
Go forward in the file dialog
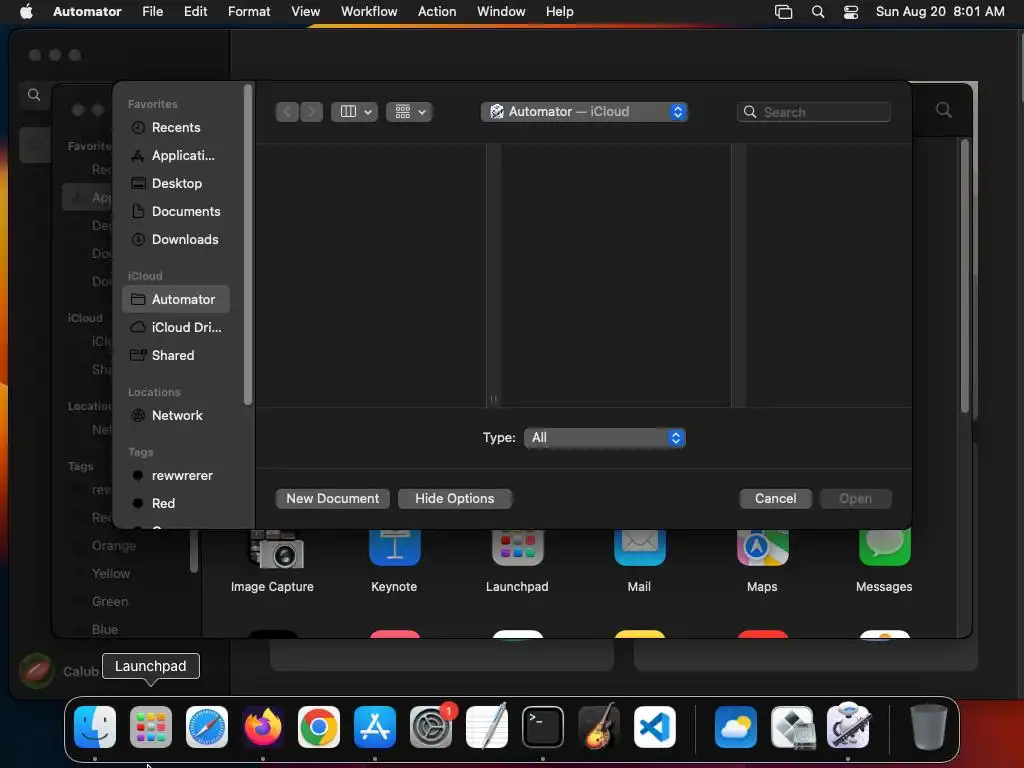point(312,112)
